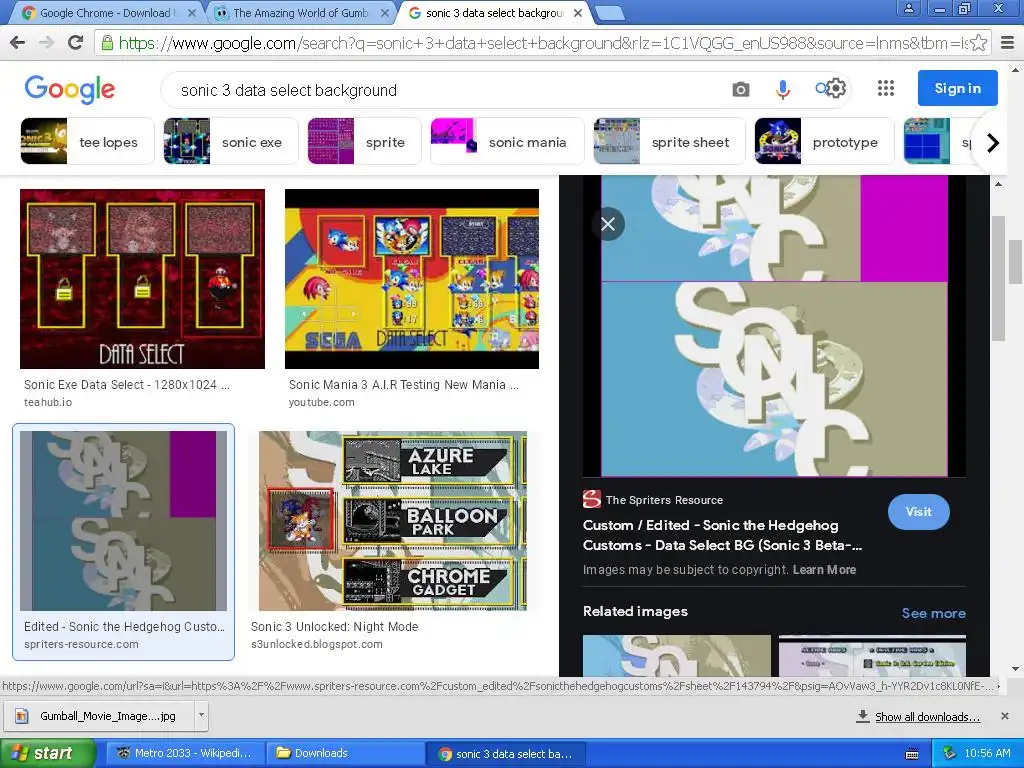Click the page vertical scrollbar
This screenshot has width=1024, height=768.
pos(1014,261)
